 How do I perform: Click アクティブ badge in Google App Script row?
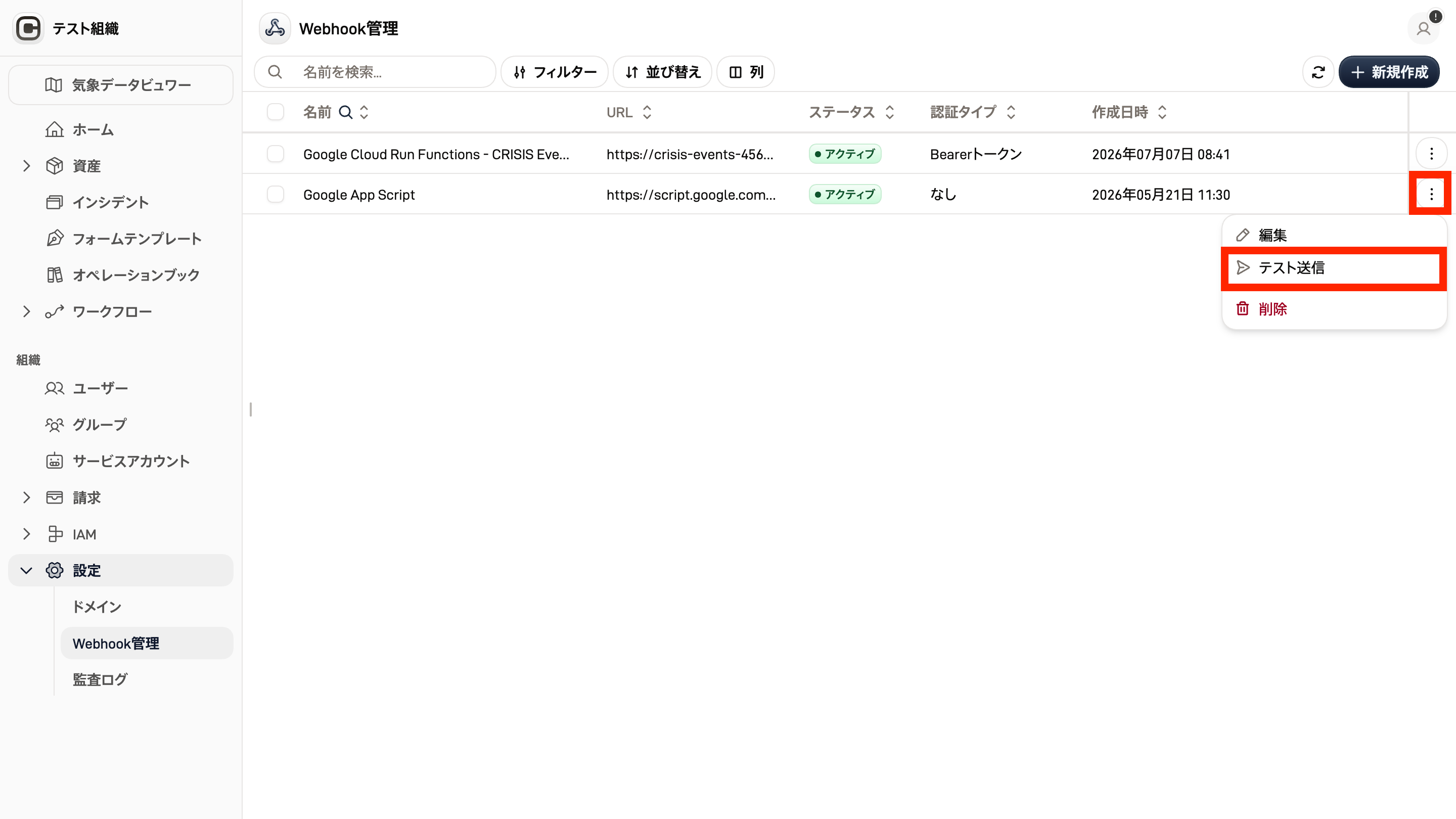[845, 195]
